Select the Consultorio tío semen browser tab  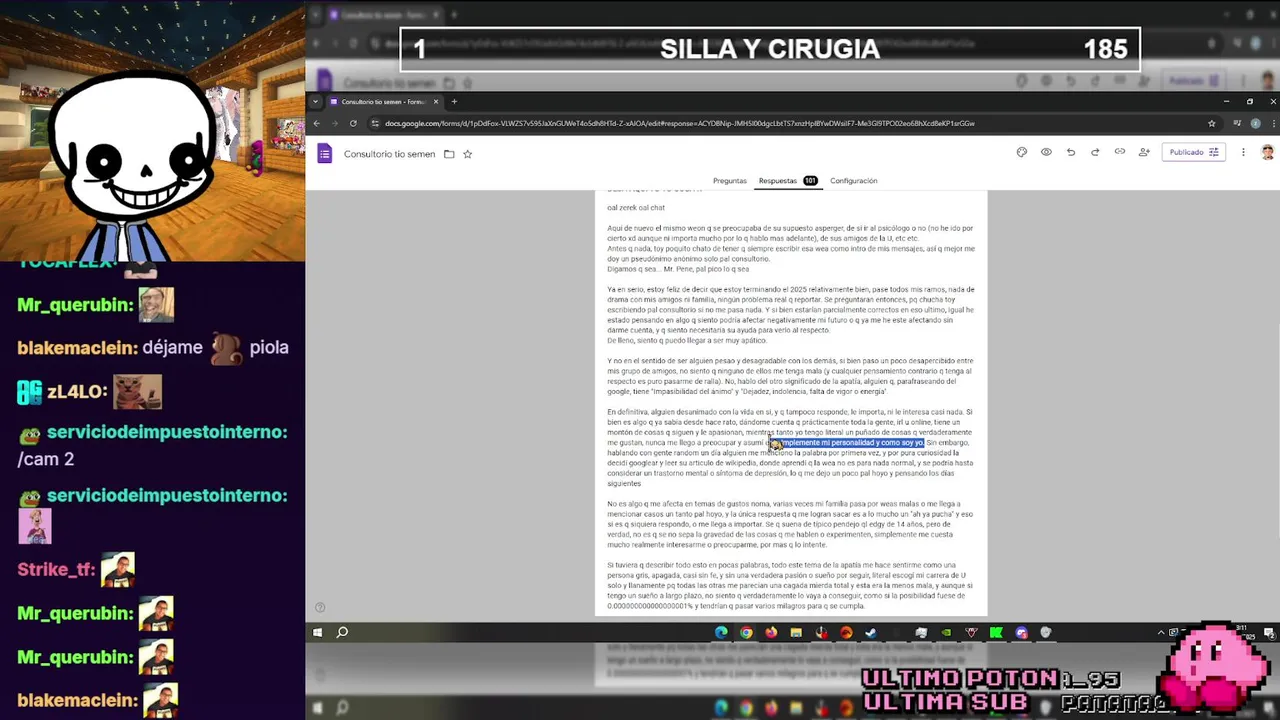tap(383, 101)
